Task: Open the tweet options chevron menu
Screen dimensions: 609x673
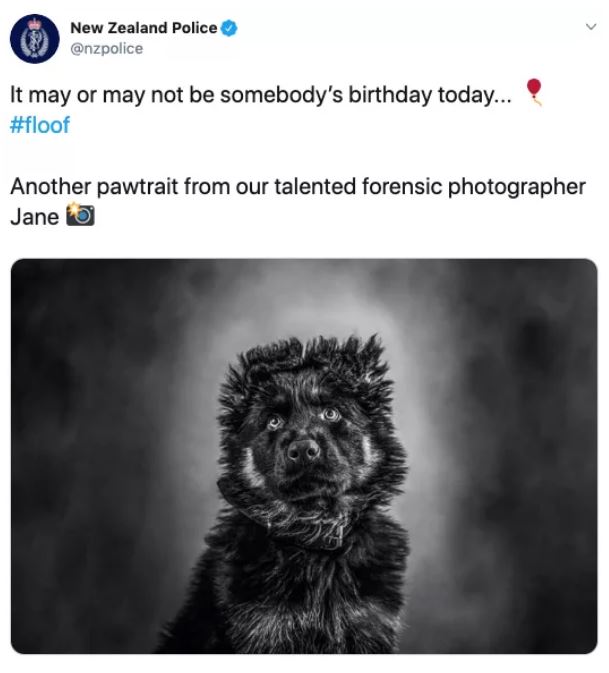Action: pos(588,28)
